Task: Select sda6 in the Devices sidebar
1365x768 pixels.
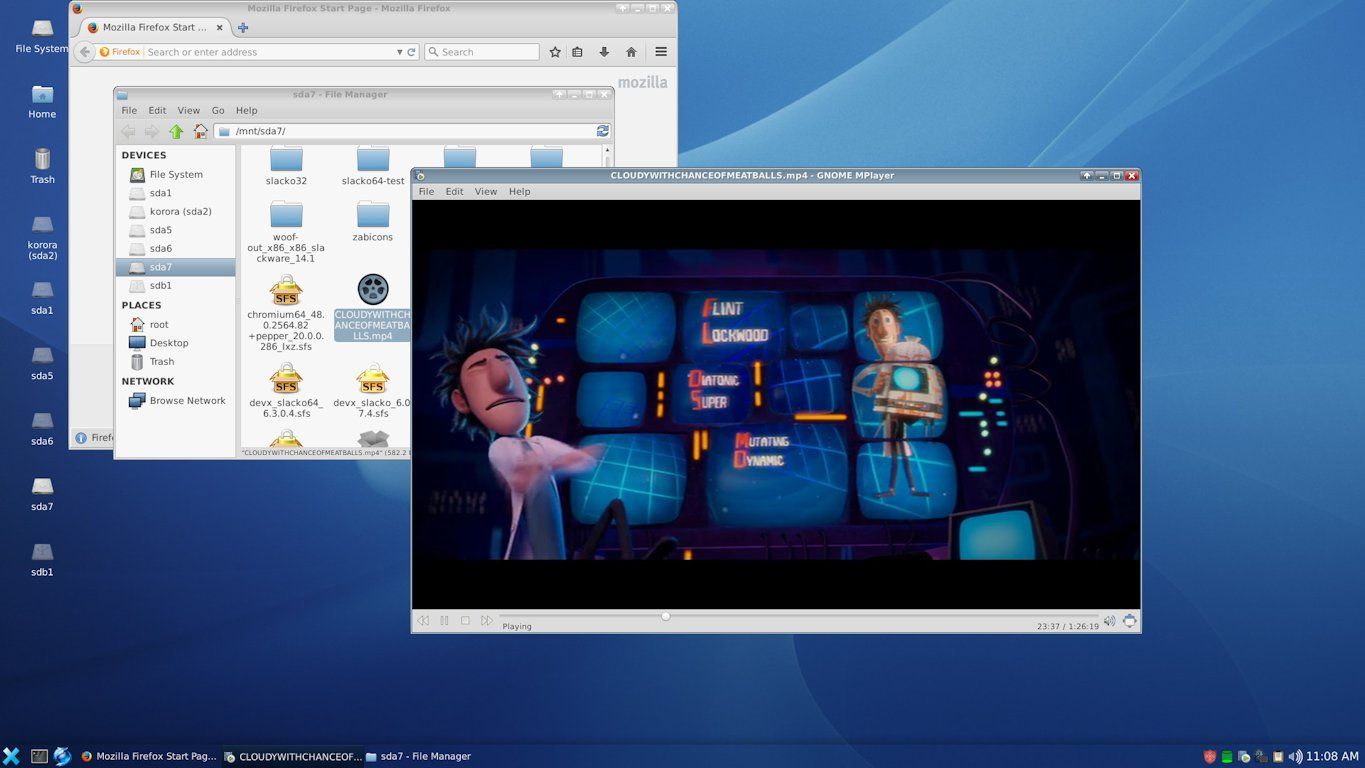Action: tap(160, 248)
